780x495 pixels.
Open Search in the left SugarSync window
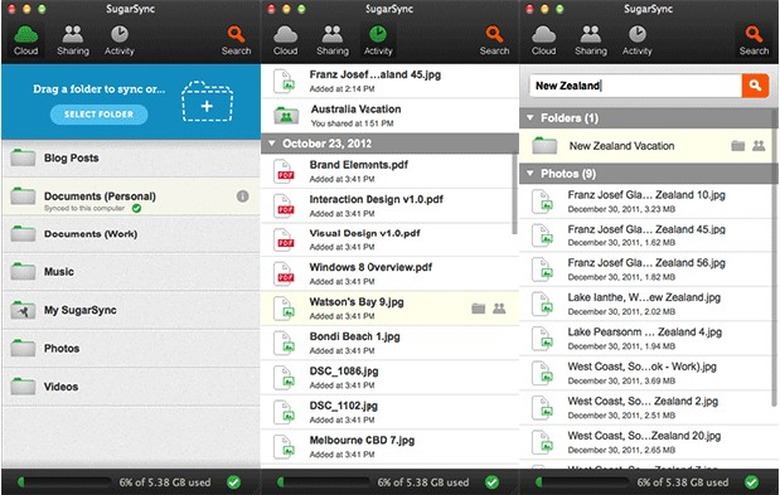236,40
